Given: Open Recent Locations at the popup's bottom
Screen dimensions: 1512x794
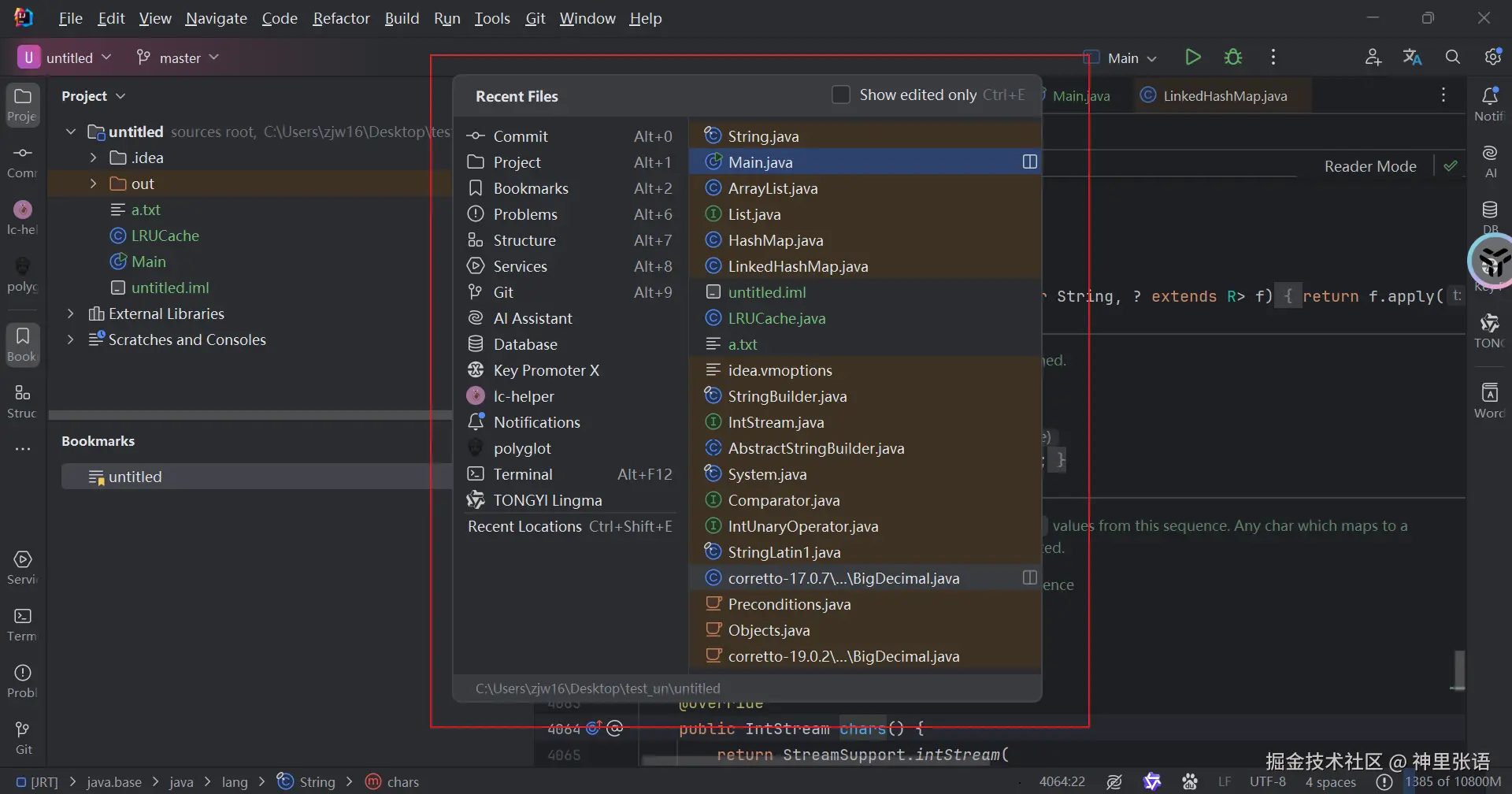Looking at the screenshot, I should (x=570, y=526).
